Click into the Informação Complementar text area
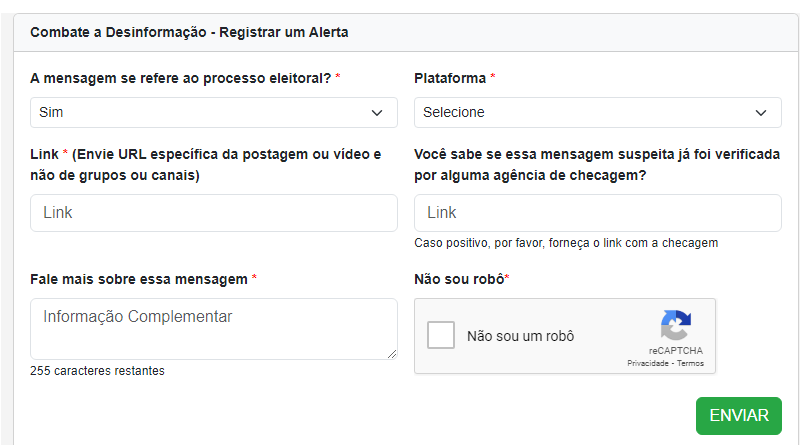The height and width of the screenshot is (445, 800). click(214, 328)
